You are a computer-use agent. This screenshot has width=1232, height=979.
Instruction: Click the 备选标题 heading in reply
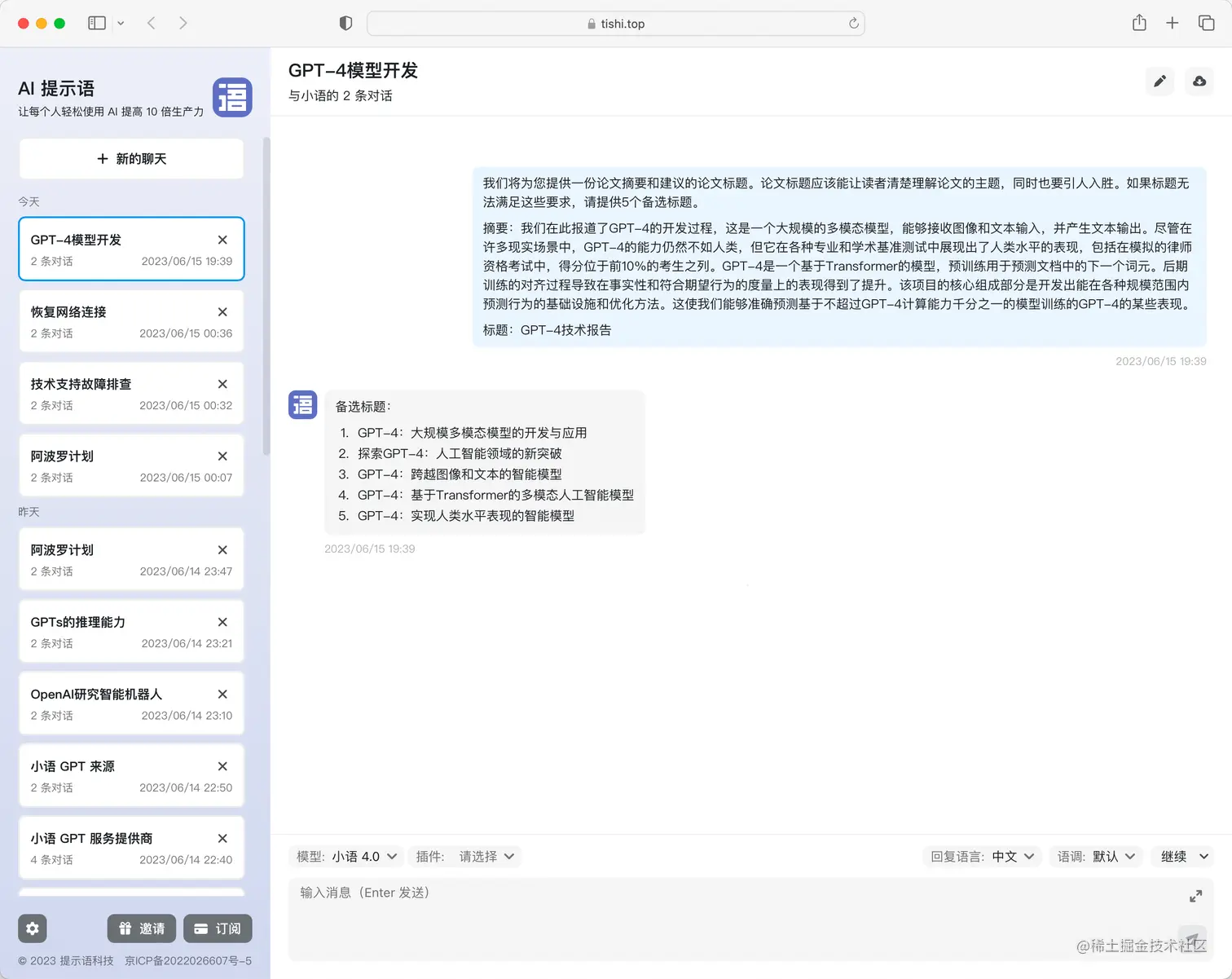(363, 407)
